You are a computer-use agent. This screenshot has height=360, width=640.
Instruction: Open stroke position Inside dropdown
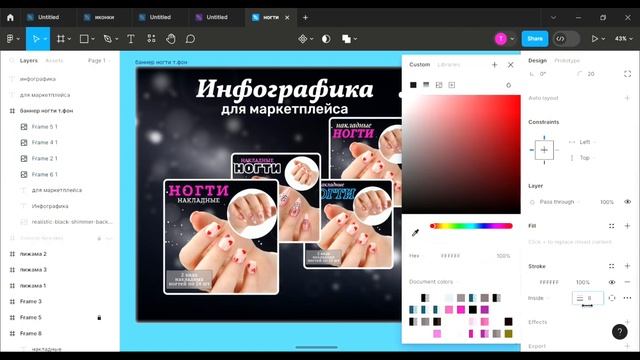coord(538,298)
